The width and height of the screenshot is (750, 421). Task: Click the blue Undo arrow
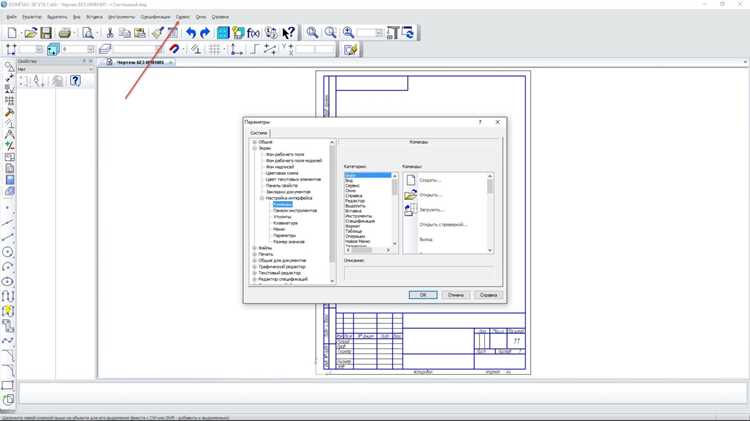[191, 33]
